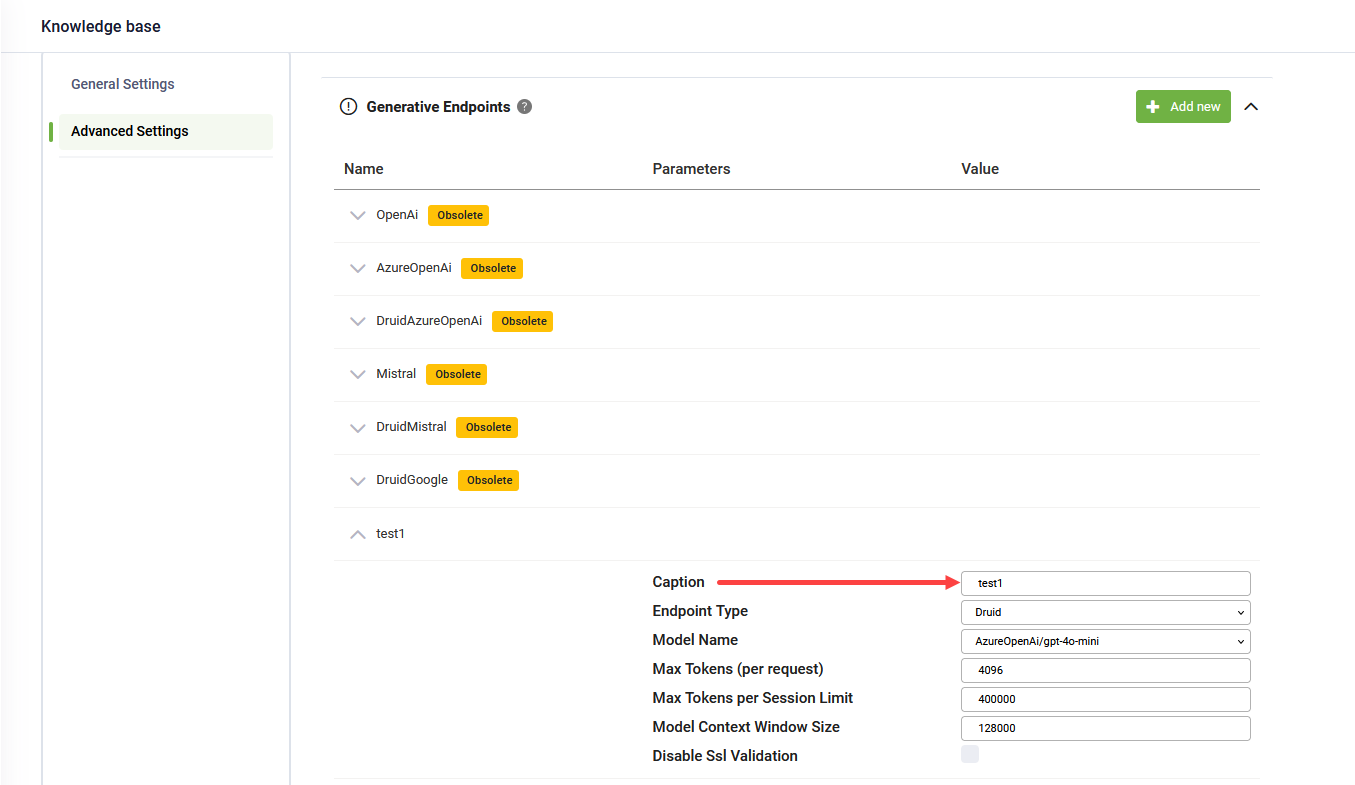Click the Obsolete badge next to Mistral
This screenshot has width=1355, height=785.
(x=457, y=374)
